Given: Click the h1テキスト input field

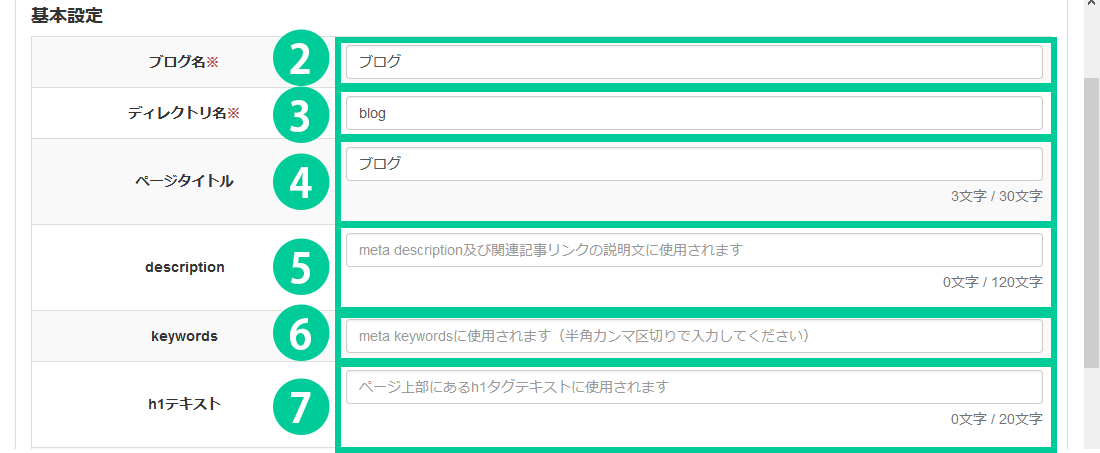Looking at the screenshot, I should click(694, 387).
